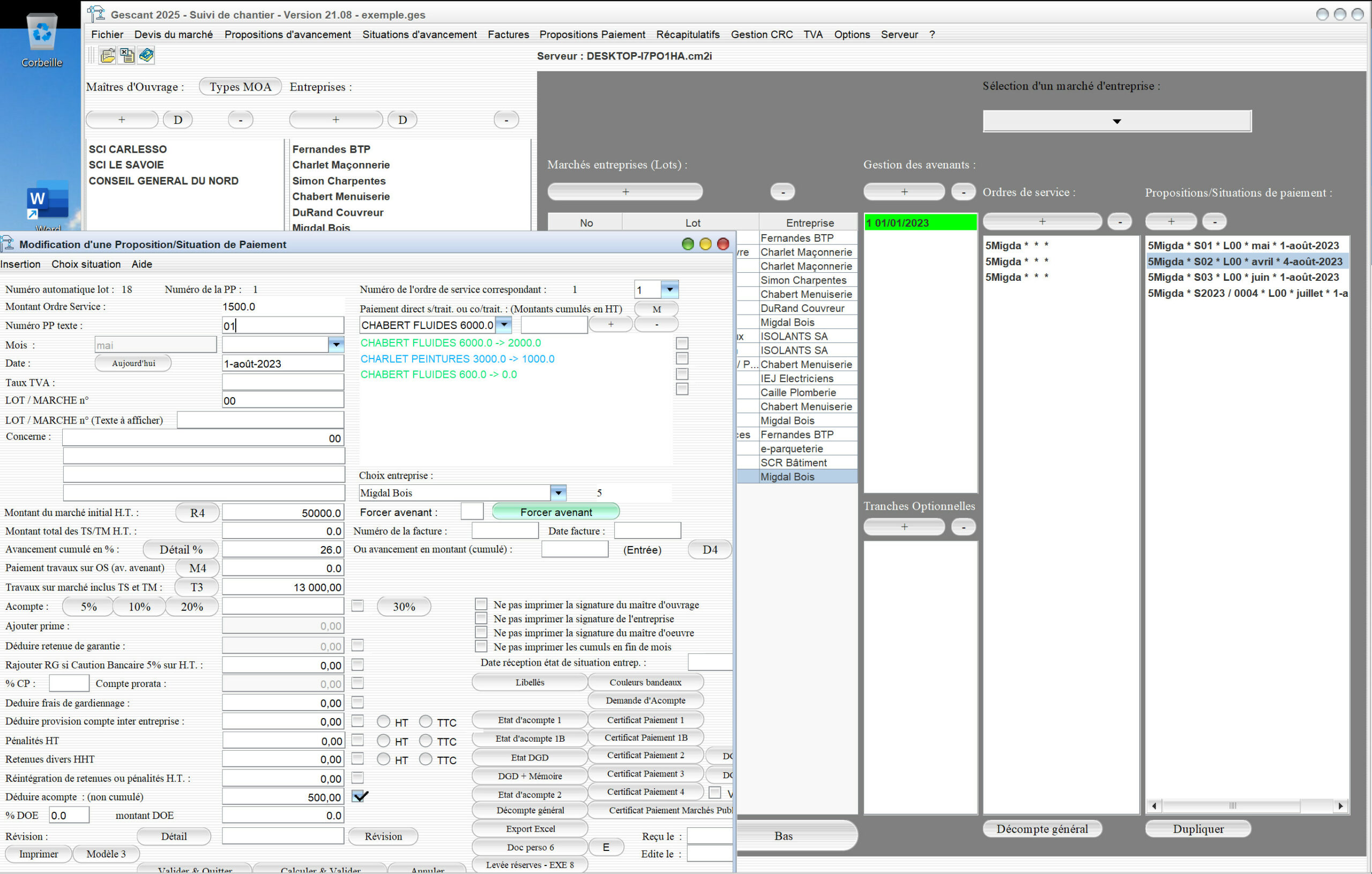
Task: Select TTC radio on Retenues divers HHT row
Action: click(426, 759)
